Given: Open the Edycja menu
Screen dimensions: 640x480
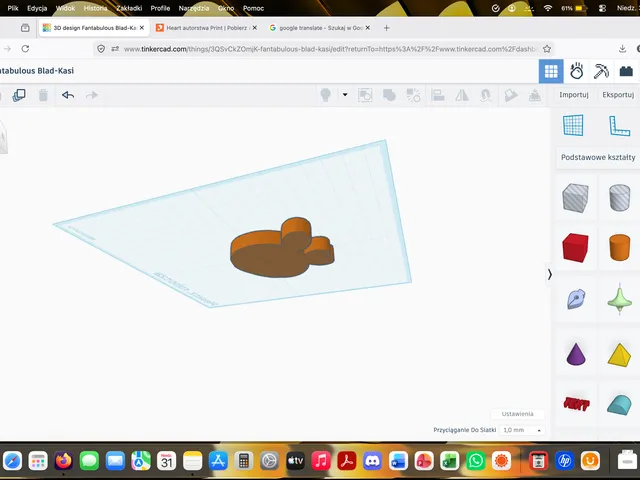Looking at the screenshot, I should 37,8.
